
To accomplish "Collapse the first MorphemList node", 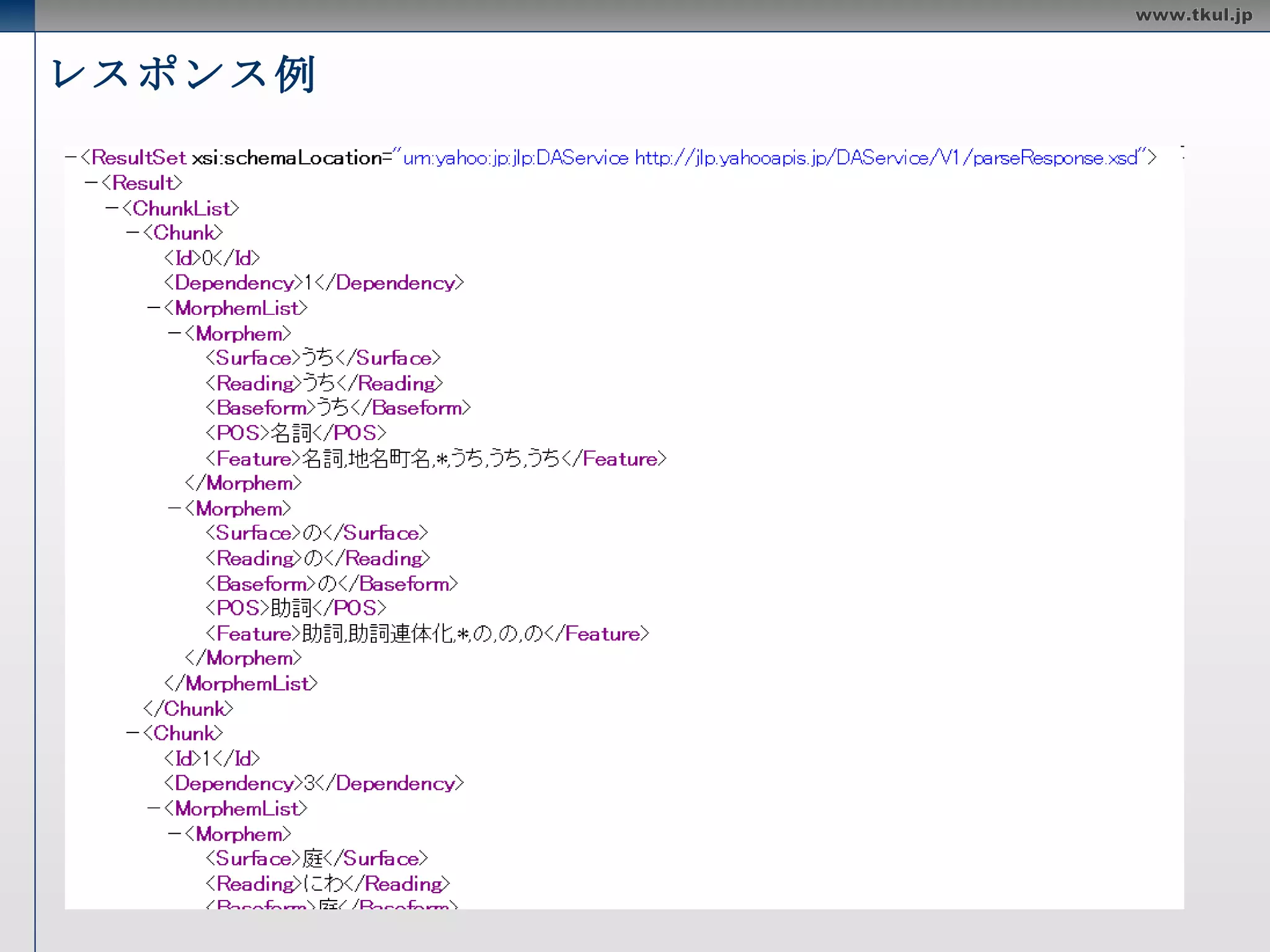I will coord(154,308).
